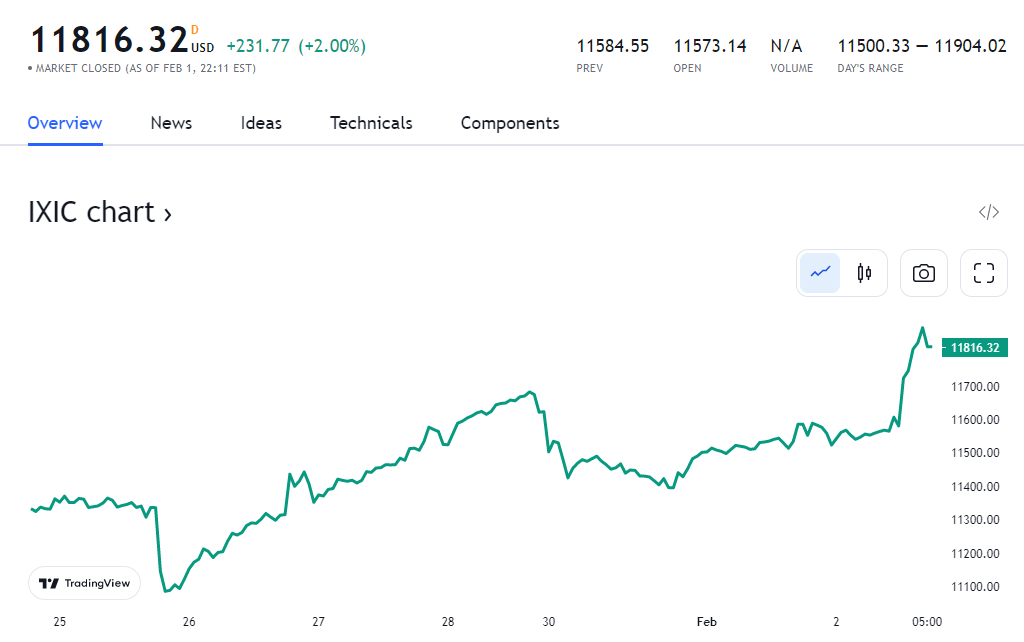
Task: Click the Day's Range value
Action: tap(921, 46)
